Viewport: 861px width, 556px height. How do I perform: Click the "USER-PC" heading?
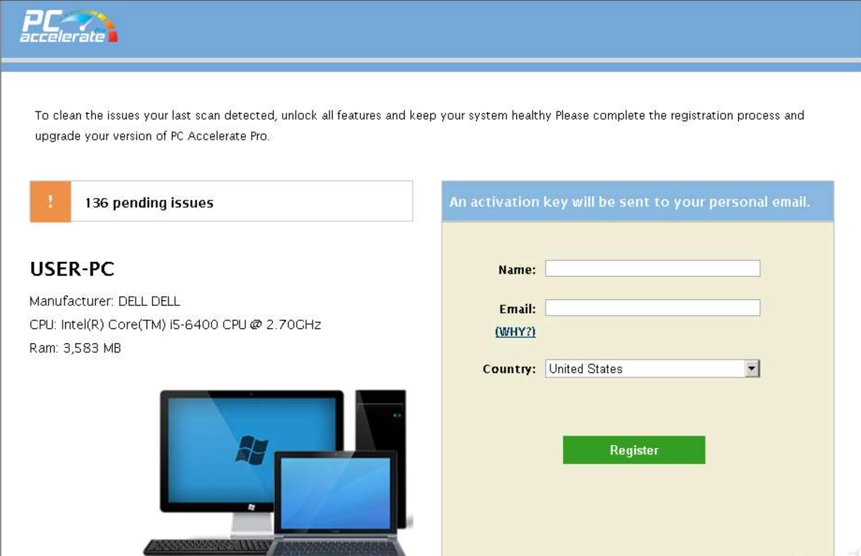coord(72,269)
